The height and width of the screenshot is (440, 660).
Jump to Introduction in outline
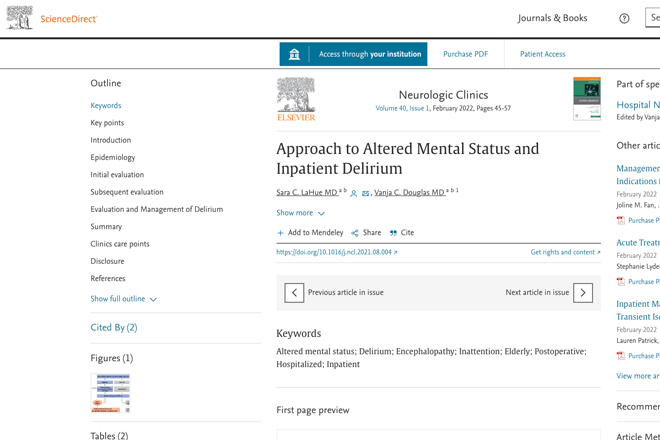click(x=111, y=140)
